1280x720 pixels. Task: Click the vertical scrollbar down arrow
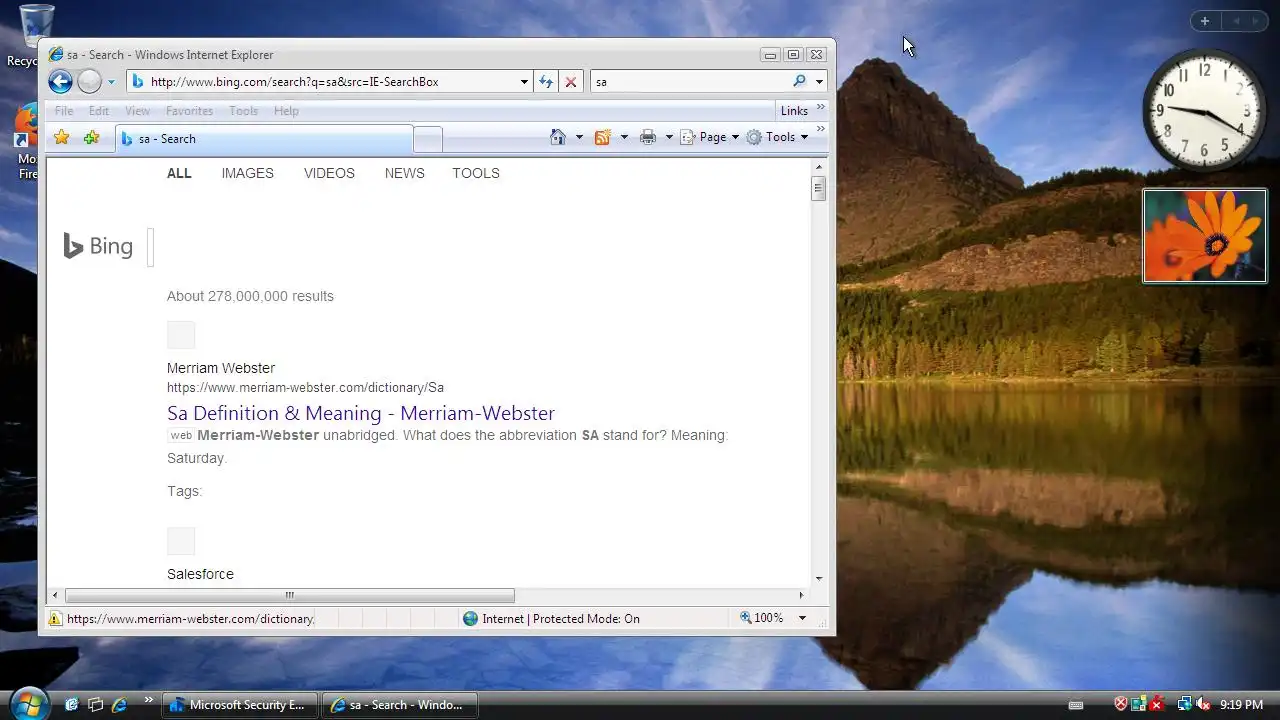pyautogui.click(x=819, y=578)
